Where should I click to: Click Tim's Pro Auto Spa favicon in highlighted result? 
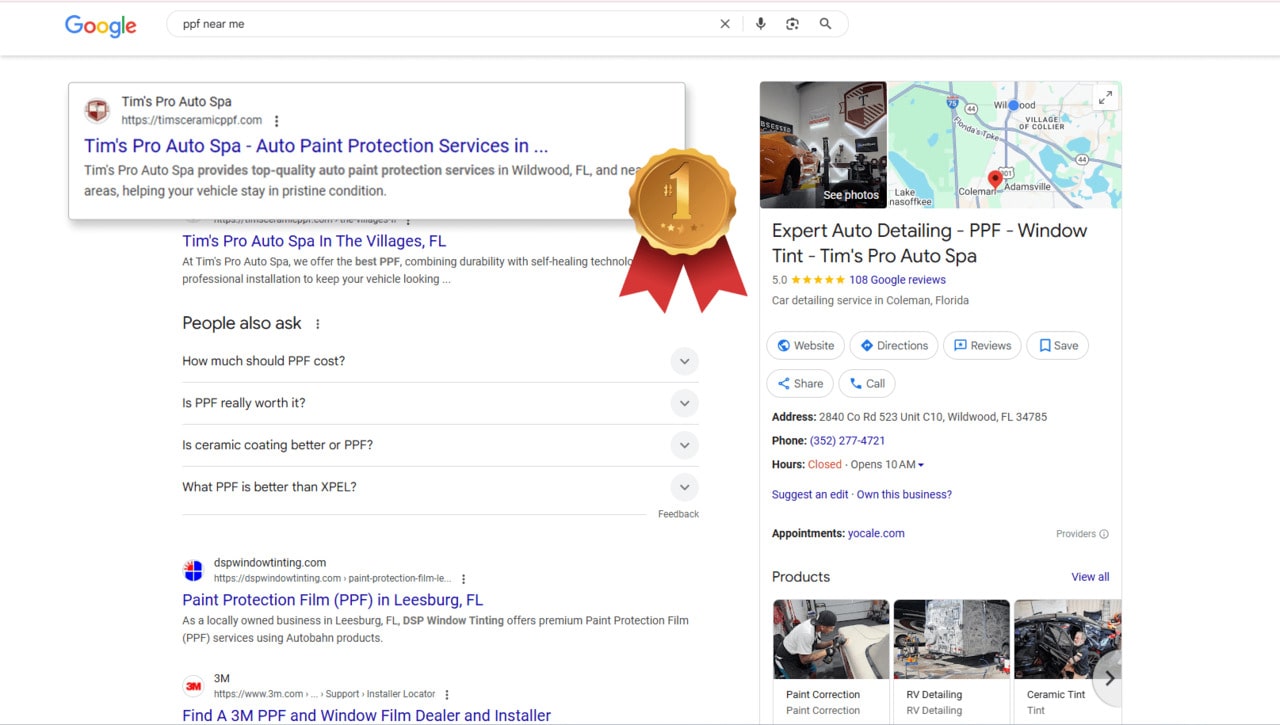click(97, 110)
